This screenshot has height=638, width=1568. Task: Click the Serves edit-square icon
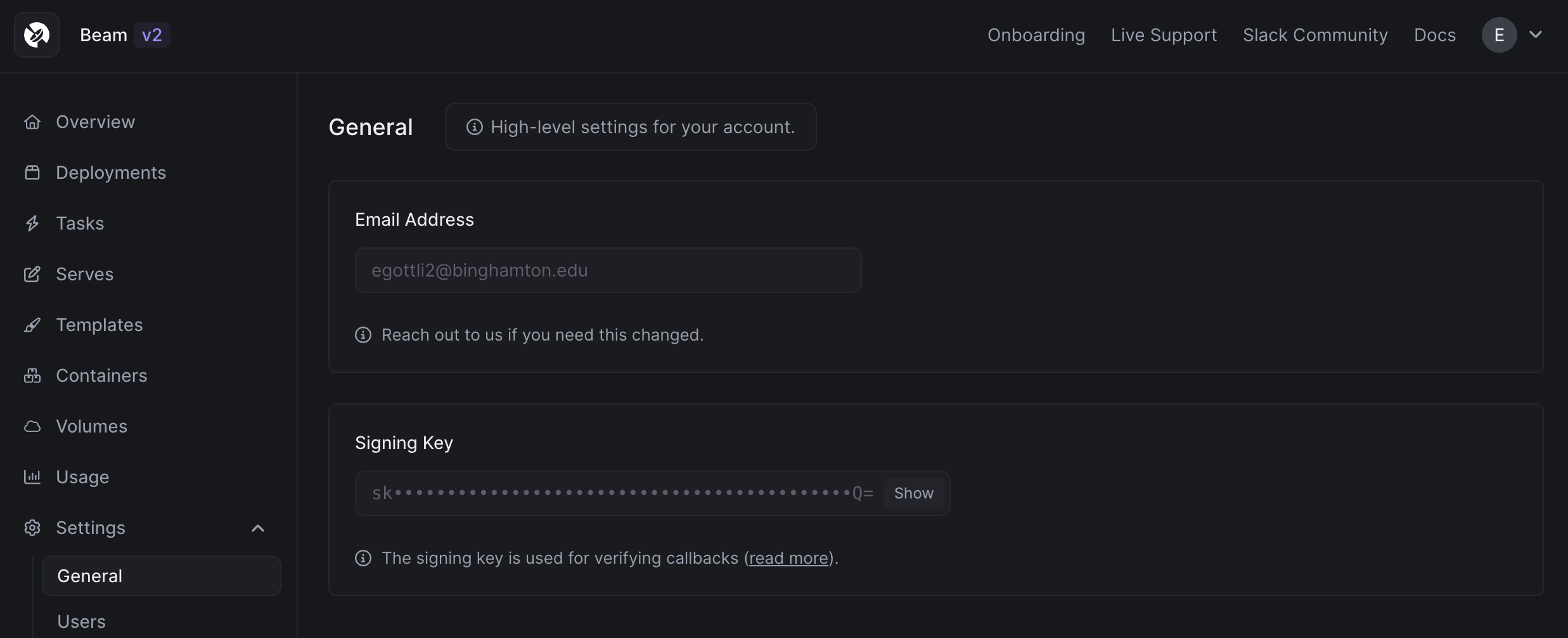(32, 274)
